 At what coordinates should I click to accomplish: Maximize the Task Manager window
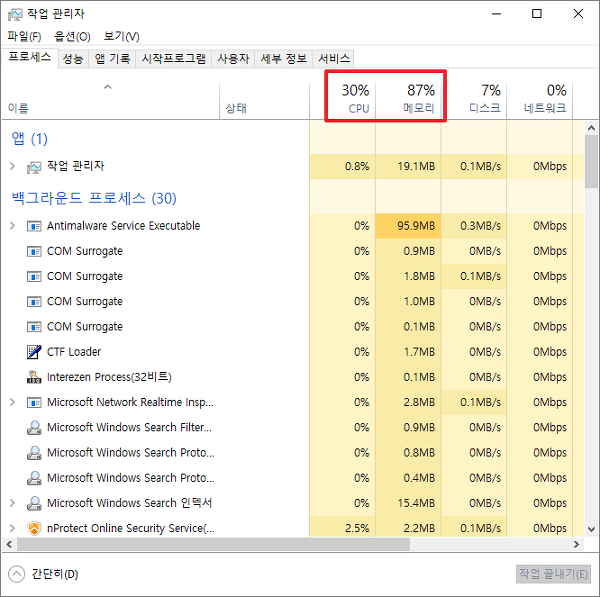point(537,14)
